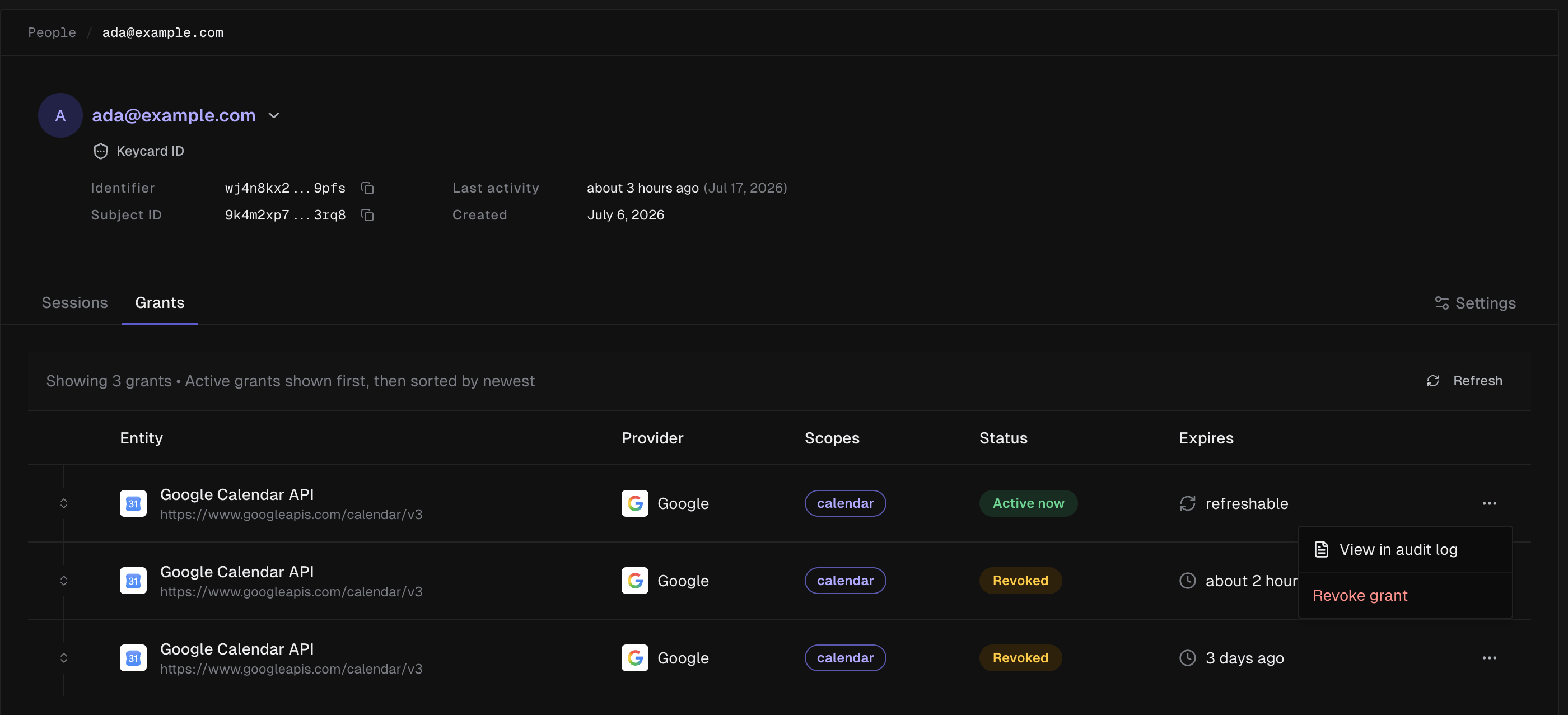
Task: Click the Expires column header
Action: tap(1206, 438)
